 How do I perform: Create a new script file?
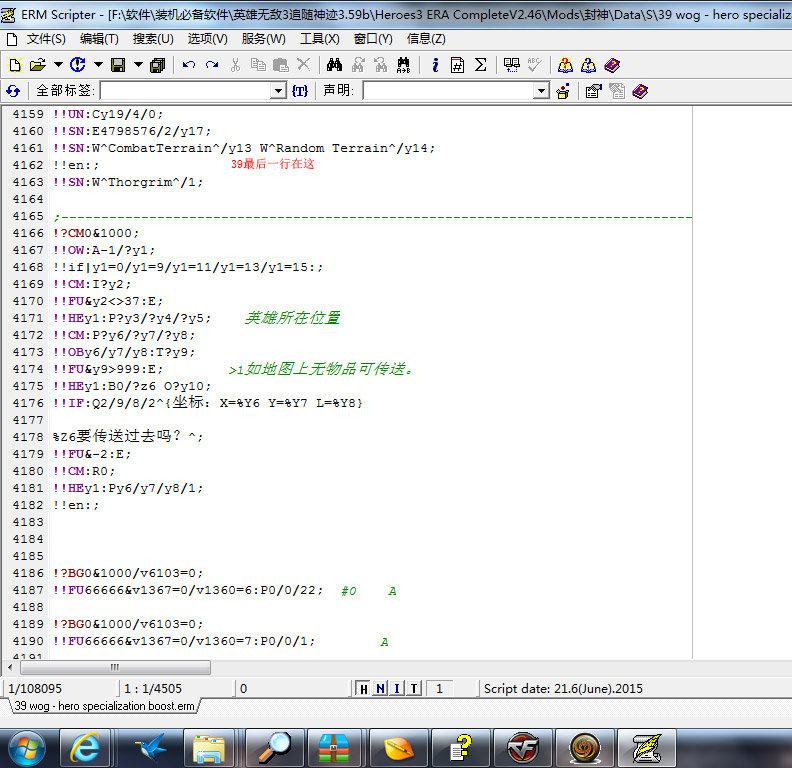[15, 65]
